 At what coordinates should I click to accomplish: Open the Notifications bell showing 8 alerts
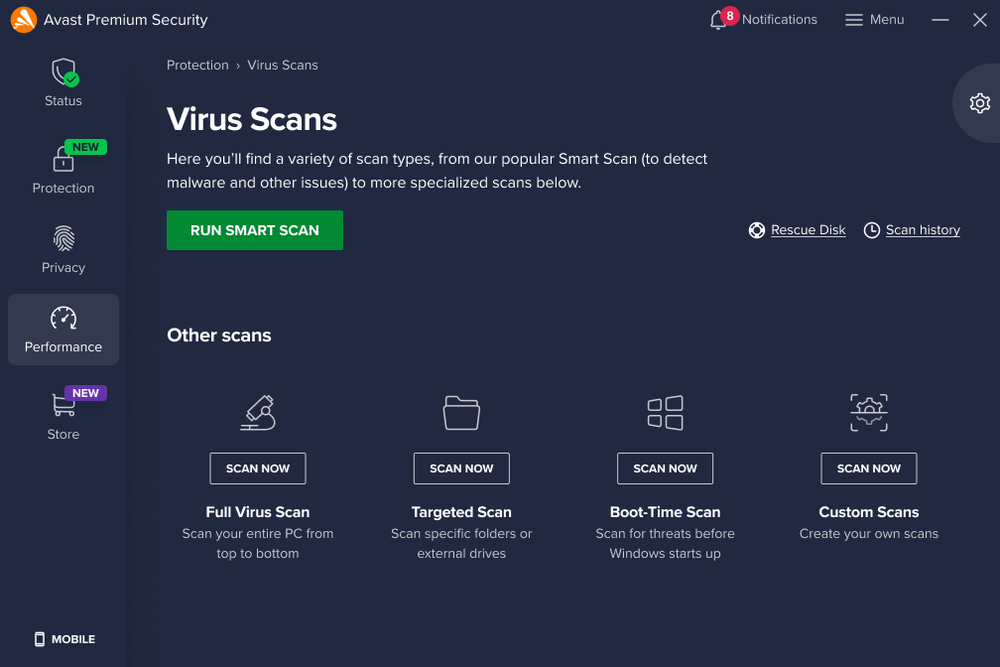click(x=719, y=19)
